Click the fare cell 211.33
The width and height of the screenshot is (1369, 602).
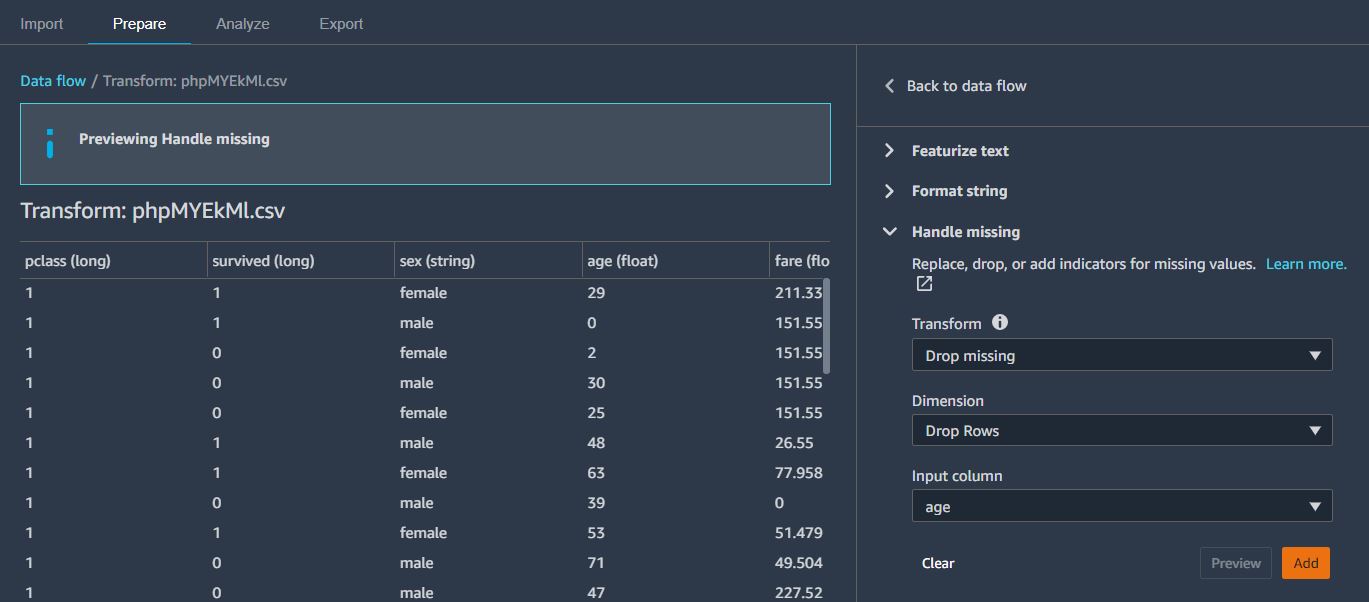click(798, 293)
